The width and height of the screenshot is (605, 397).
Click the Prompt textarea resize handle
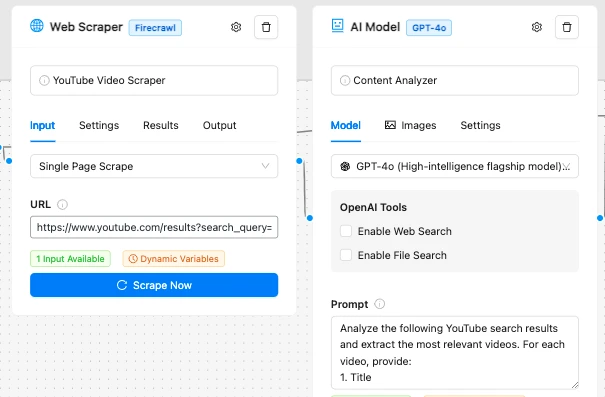[575, 385]
